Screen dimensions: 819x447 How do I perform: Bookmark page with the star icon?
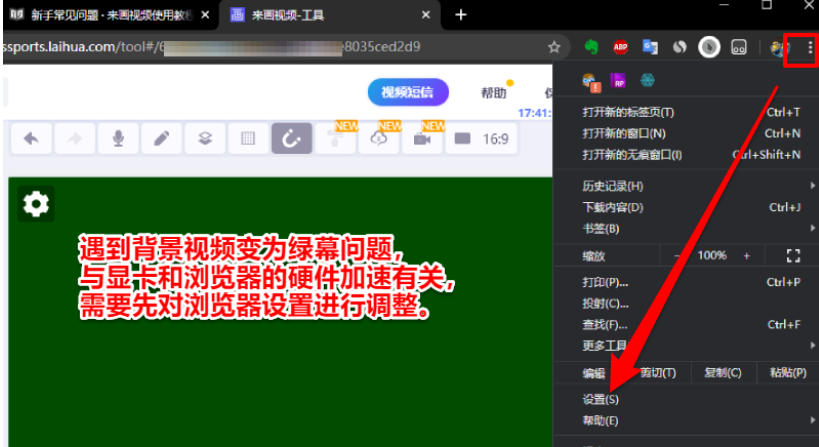(x=554, y=48)
